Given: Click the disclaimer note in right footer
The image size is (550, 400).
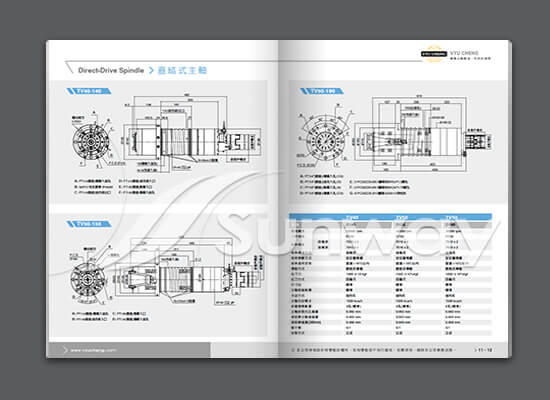Looking at the screenshot, I should tap(373, 350).
